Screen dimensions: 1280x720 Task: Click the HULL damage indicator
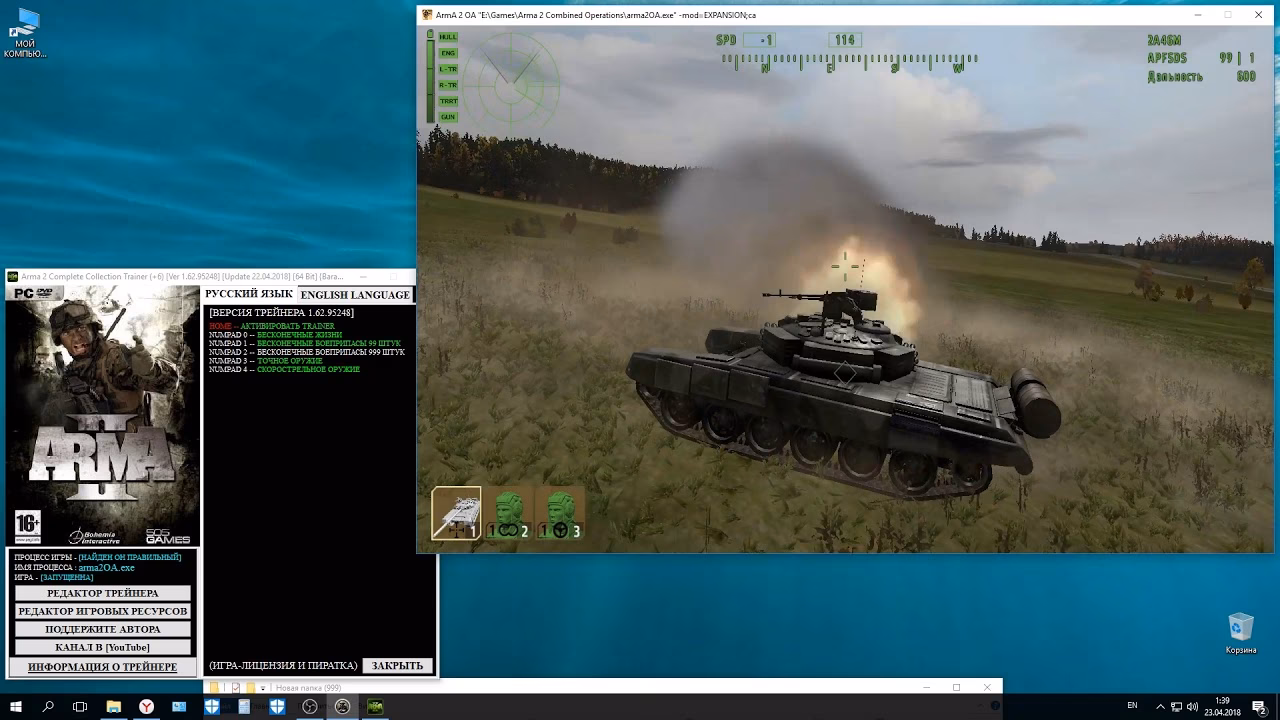click(x=448, y=37)
